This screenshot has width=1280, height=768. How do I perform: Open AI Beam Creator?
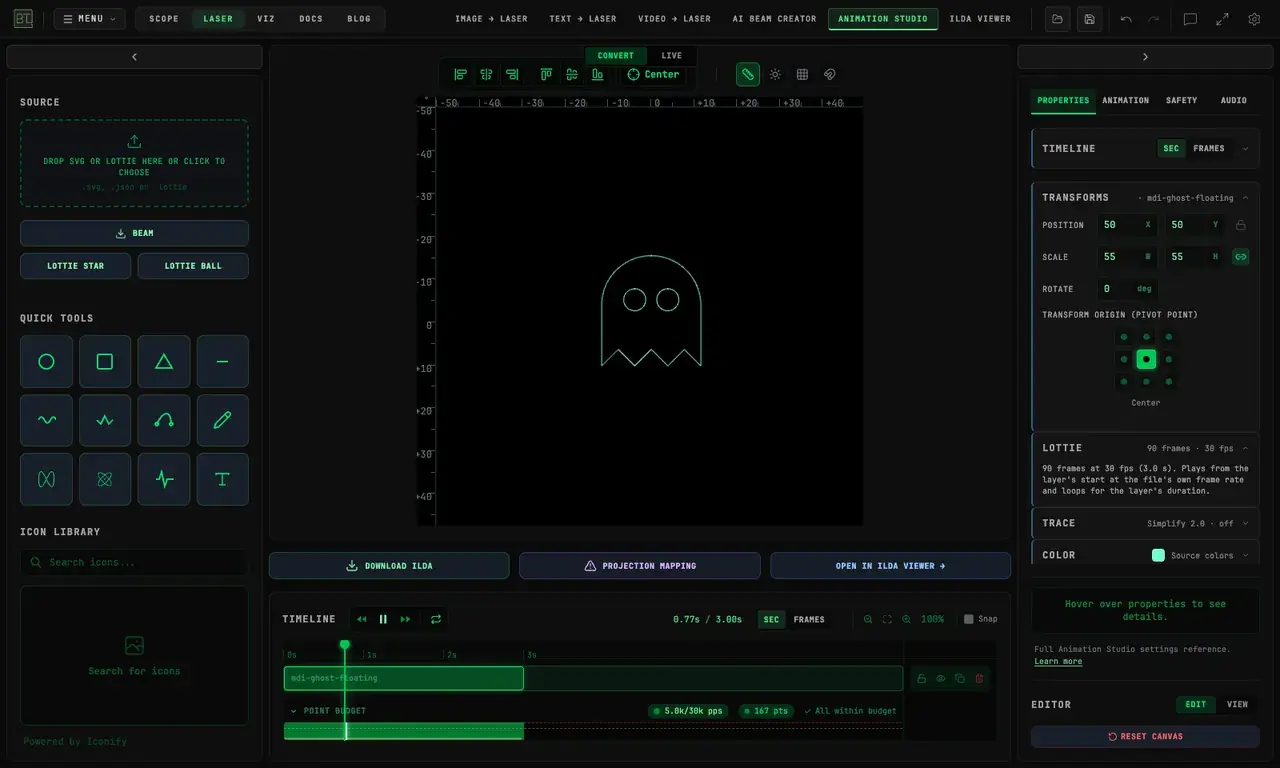[774, 19]
